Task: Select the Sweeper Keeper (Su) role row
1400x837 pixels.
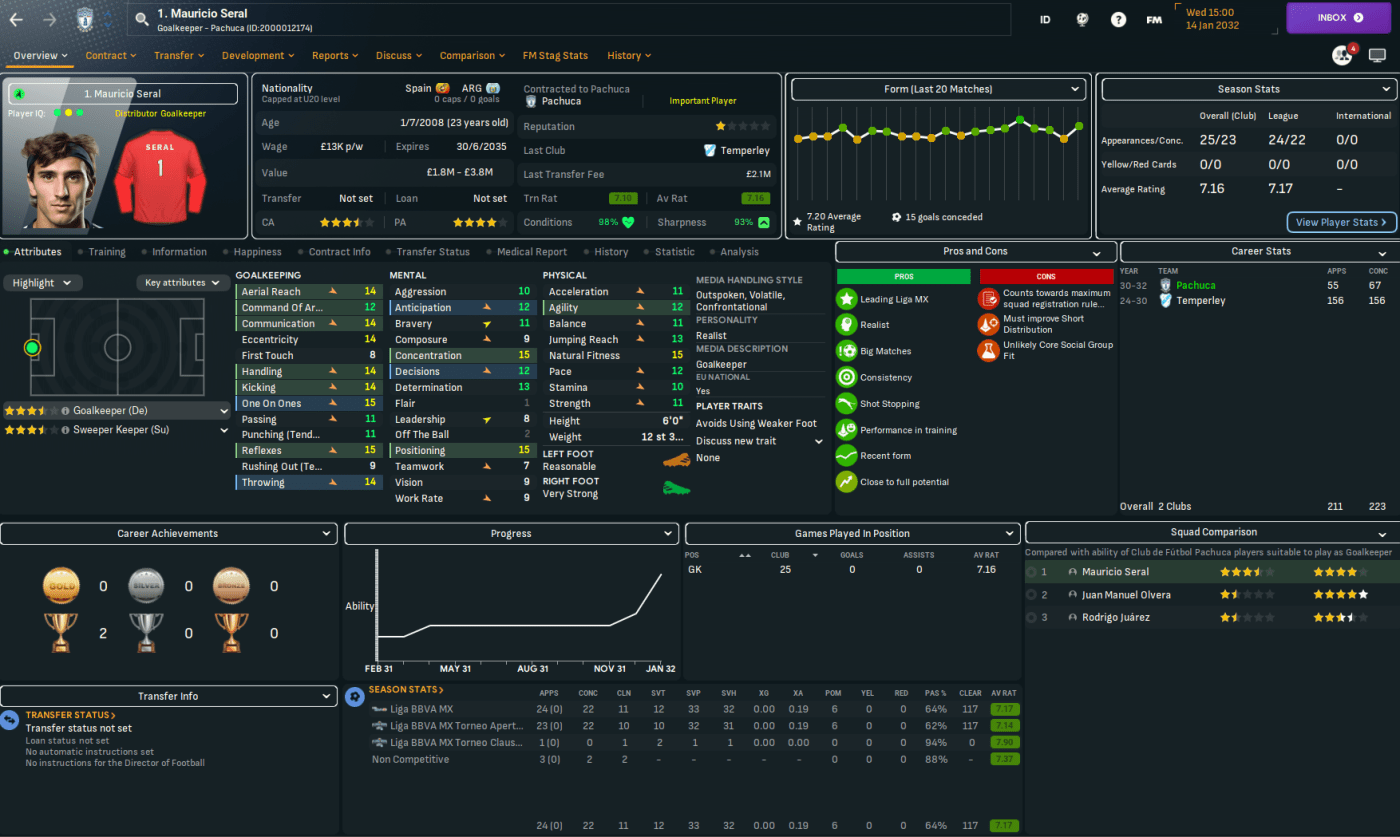Action: point(117,430)
